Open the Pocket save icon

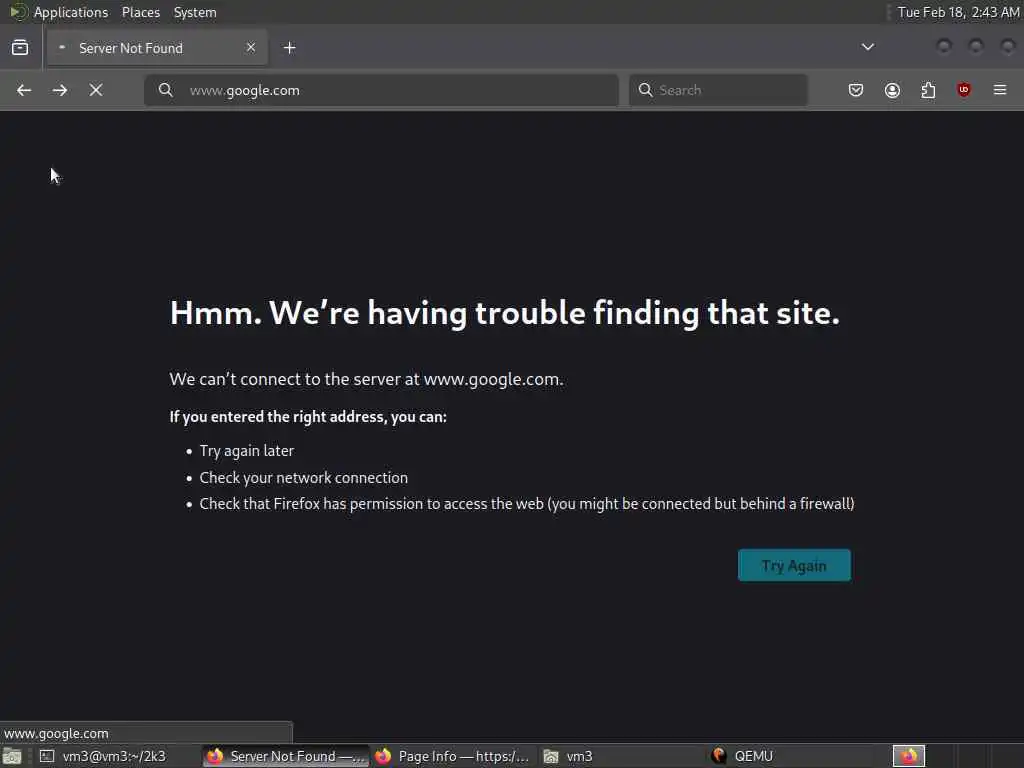856,90
